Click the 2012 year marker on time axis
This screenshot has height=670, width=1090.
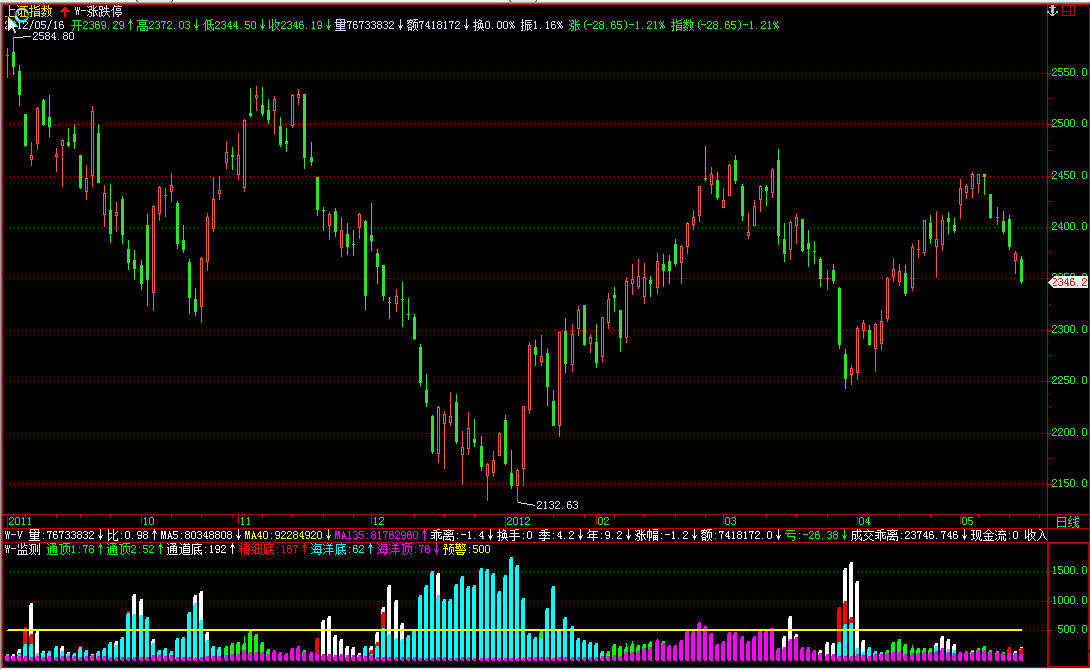pos(518,521)
